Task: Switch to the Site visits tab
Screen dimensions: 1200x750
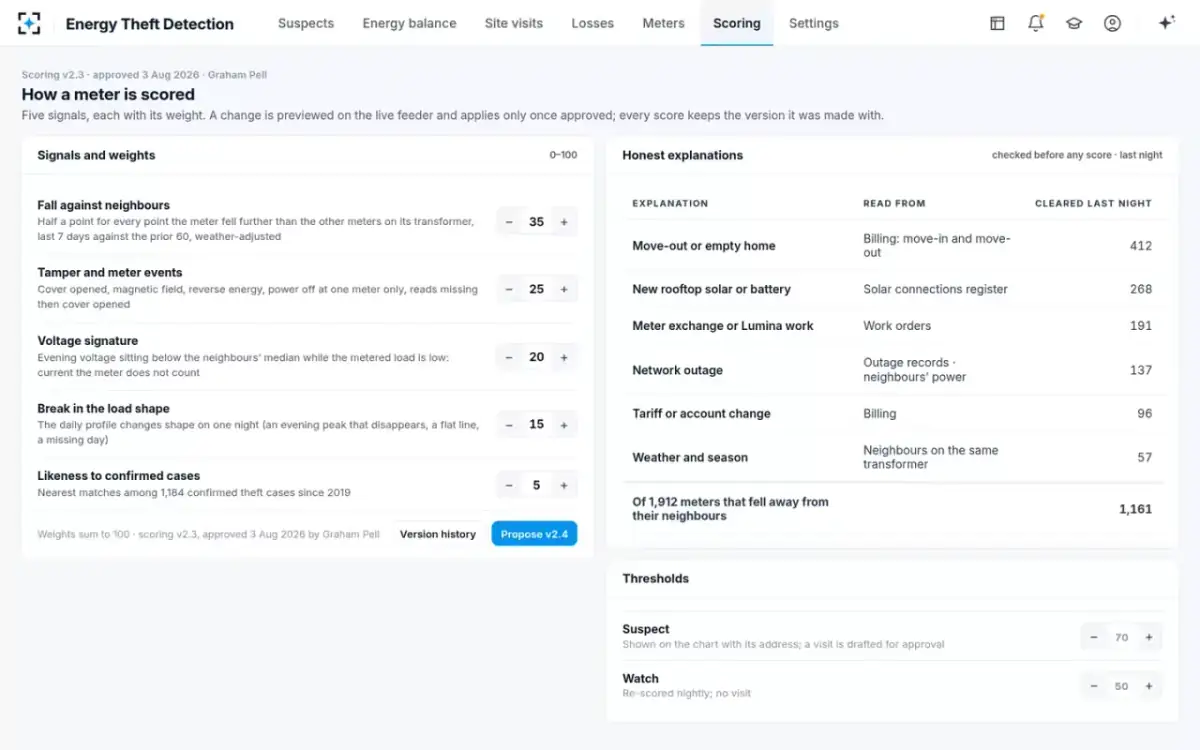Action: [514, 23]
